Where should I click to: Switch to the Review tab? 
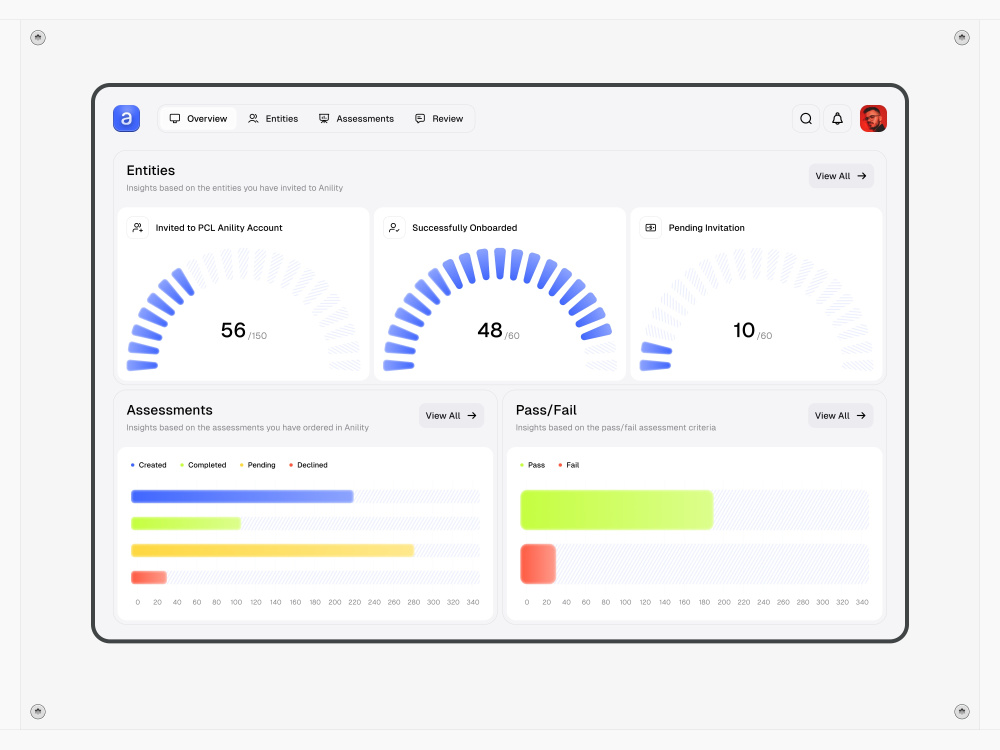[439, 119]
